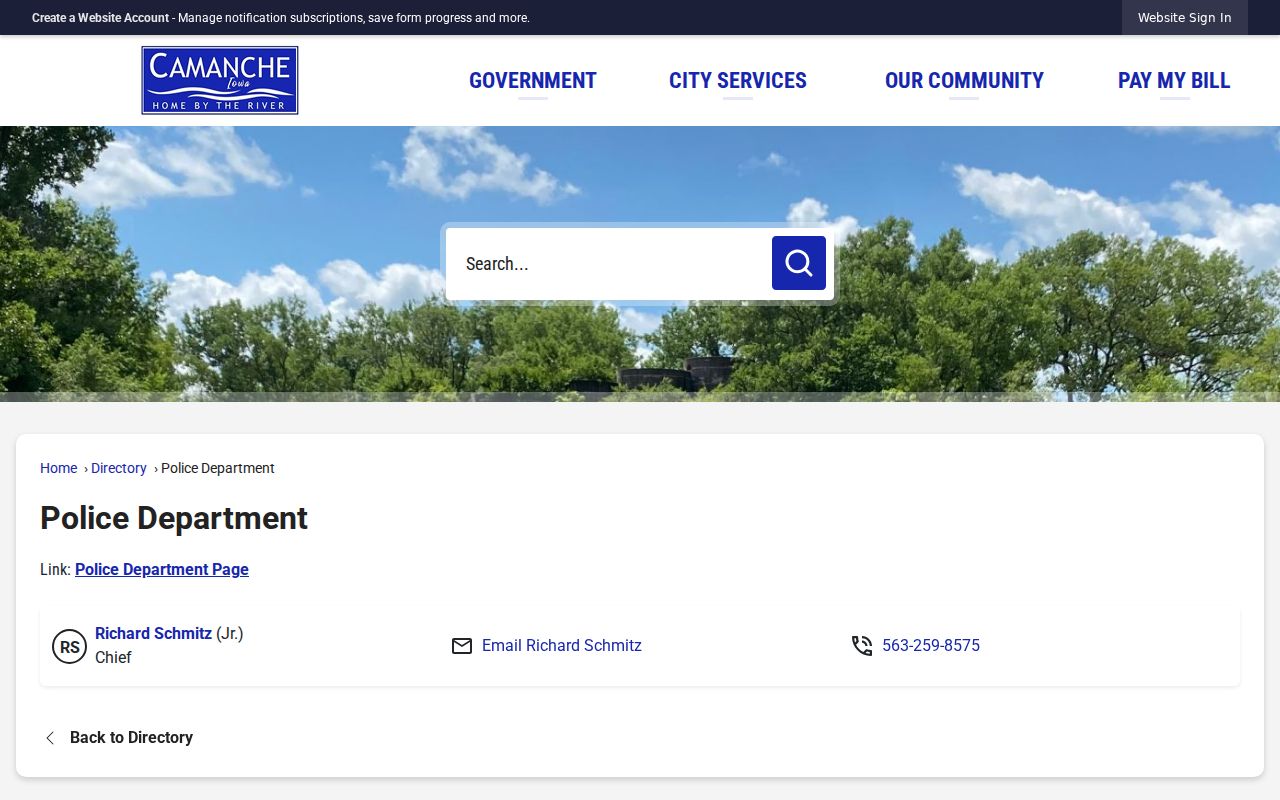The image size is (1280, 800).
Task: Focus the Search input field
Action: click(609, 264)
